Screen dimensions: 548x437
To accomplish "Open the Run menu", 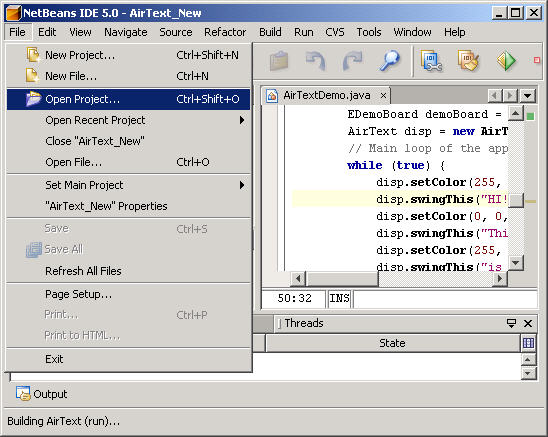I will tap(303, 32).
